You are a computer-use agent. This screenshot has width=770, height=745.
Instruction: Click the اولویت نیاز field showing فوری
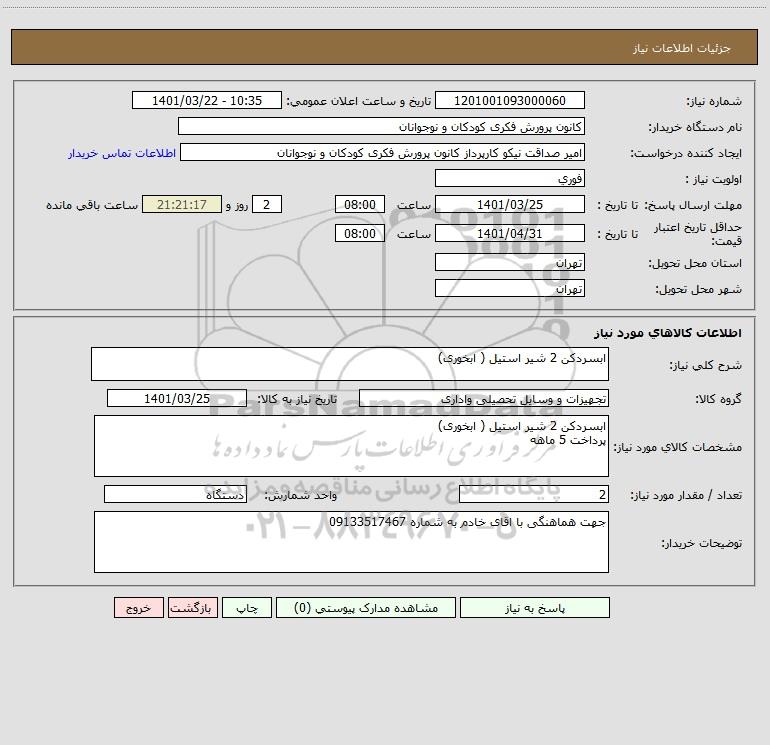(x=510, y=178)
